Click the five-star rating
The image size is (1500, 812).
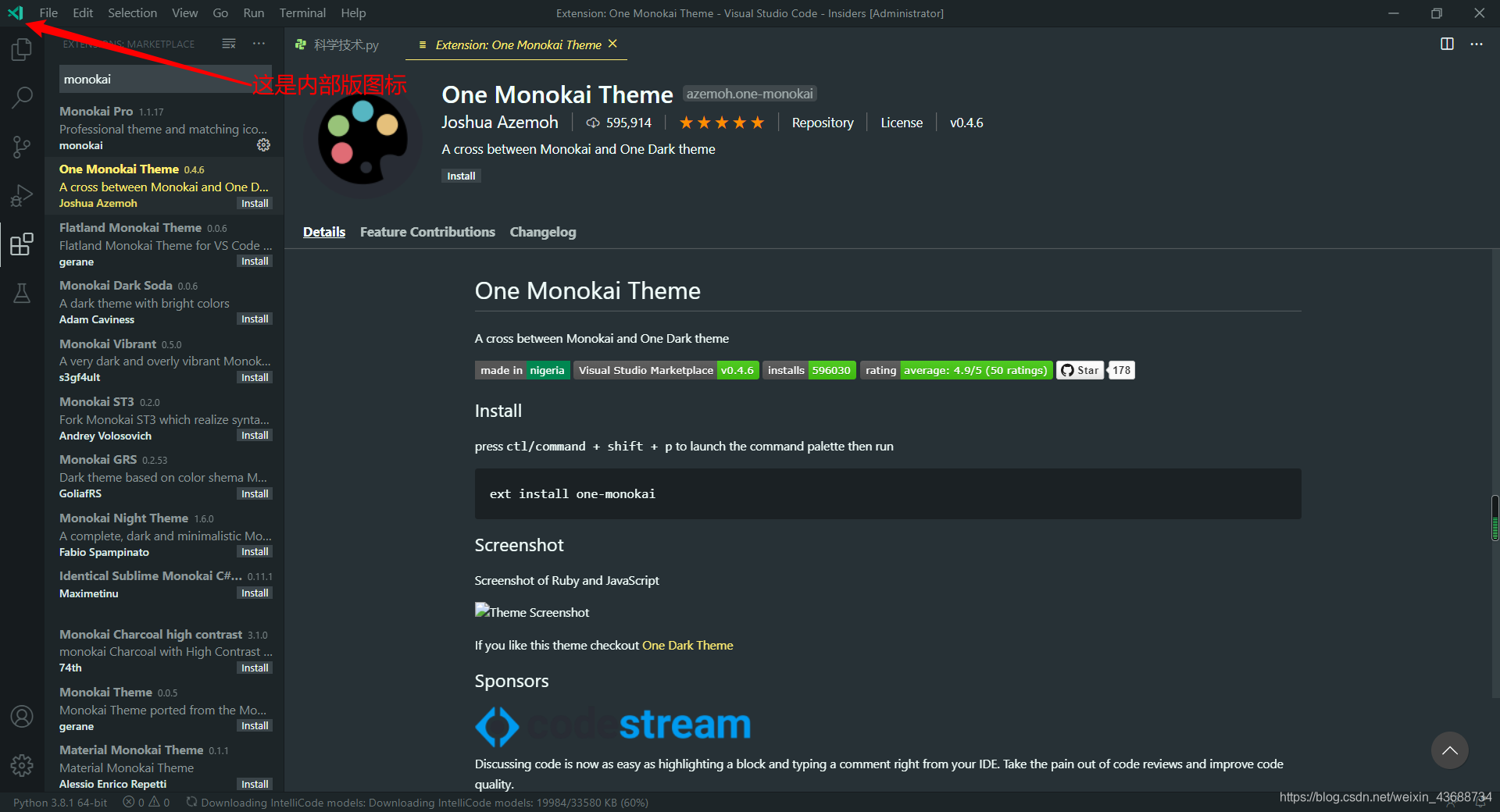722,123
